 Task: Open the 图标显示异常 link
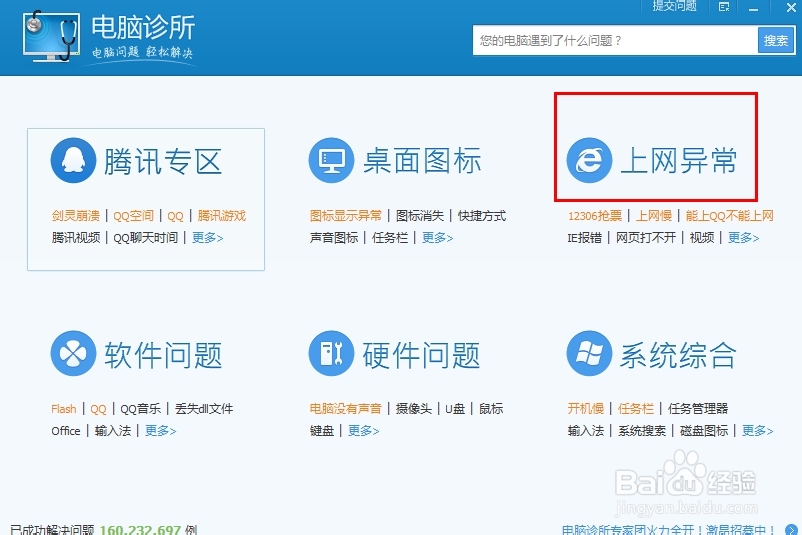(346, 216)
